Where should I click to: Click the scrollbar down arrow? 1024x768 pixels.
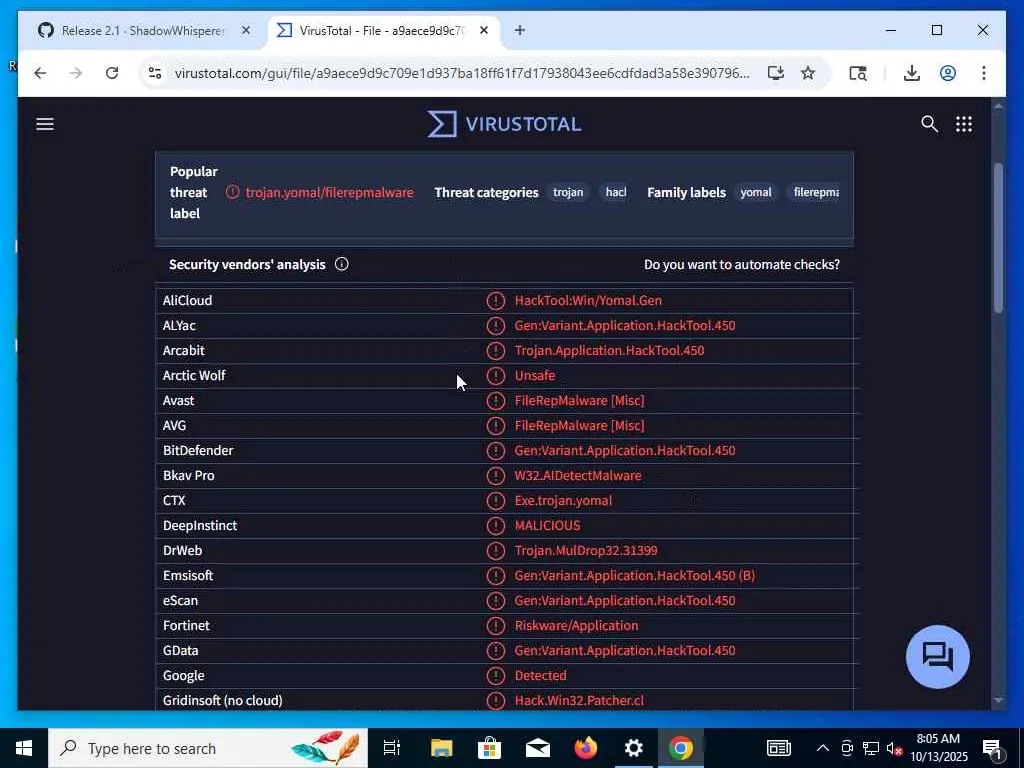coord(998,700)
